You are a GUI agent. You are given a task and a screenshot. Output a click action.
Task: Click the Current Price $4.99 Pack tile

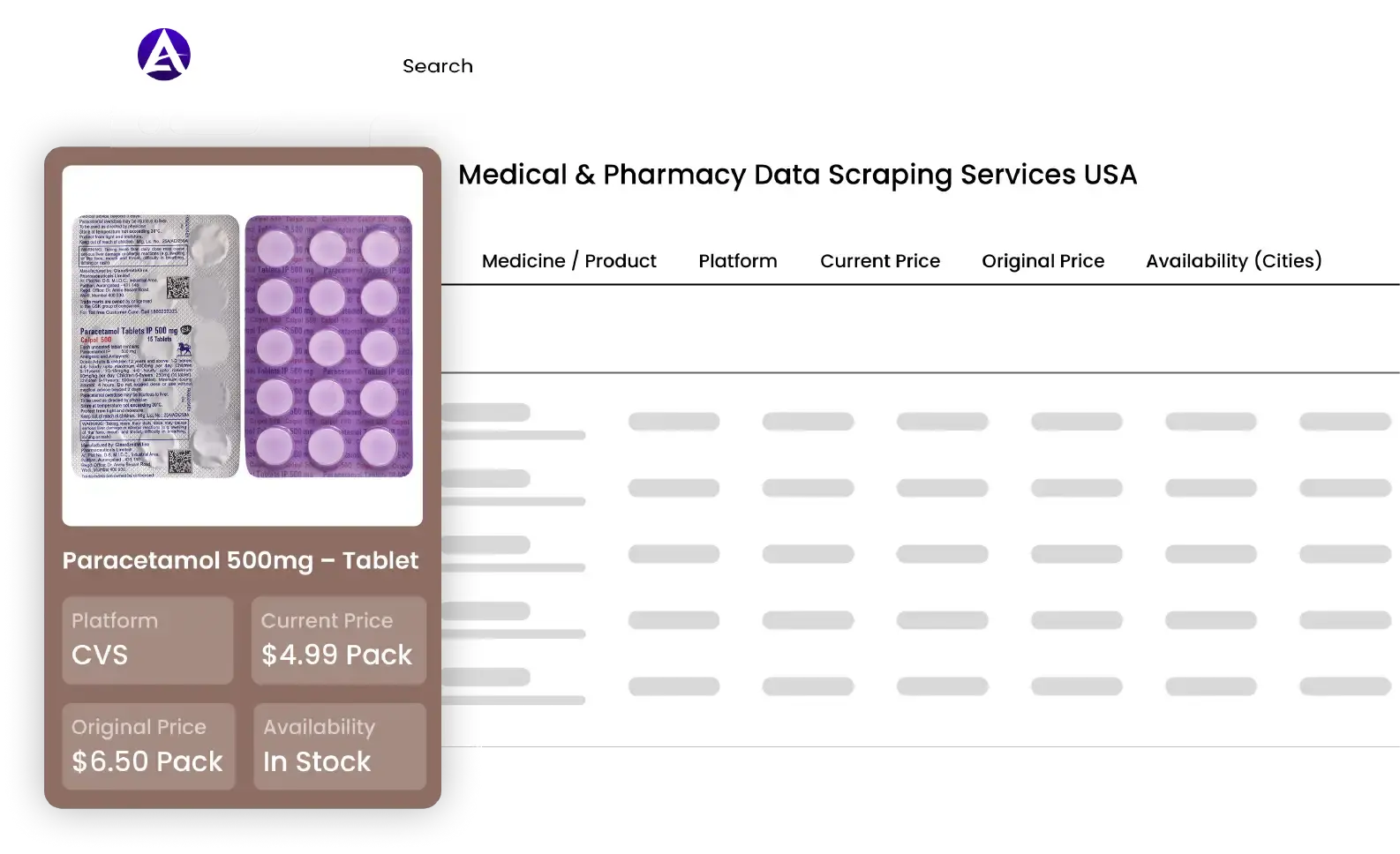(339, 640)
